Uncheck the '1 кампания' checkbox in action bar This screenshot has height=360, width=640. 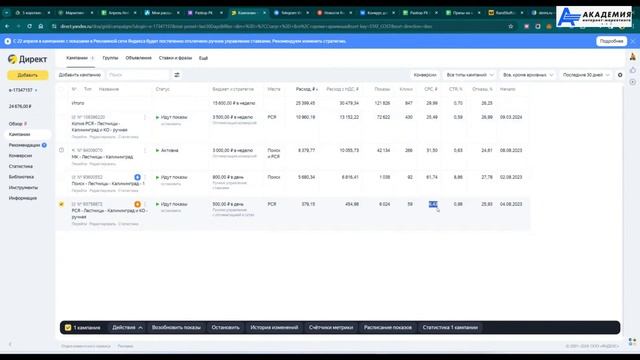point(68,327)
